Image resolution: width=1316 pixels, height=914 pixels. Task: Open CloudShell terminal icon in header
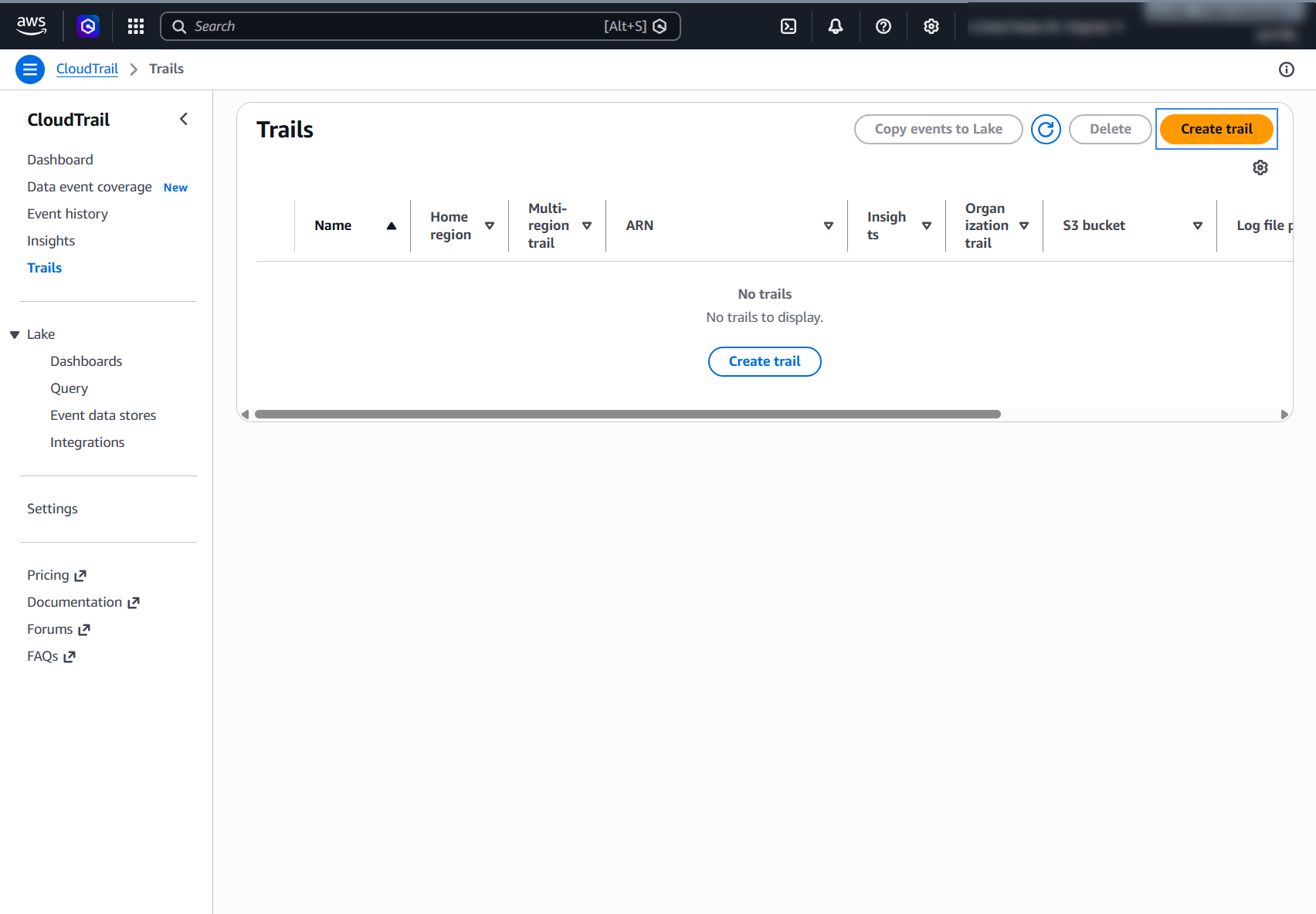pyautogui.click(x=789, y=26)
